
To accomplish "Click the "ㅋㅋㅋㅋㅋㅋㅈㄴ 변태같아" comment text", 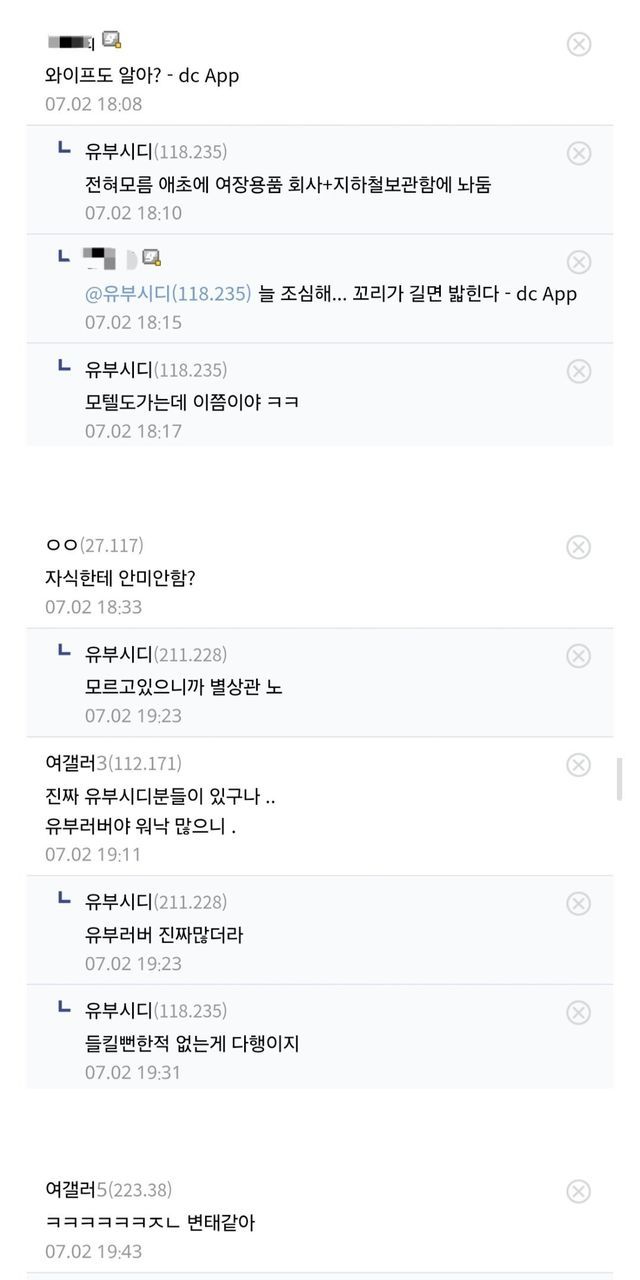I will (150, 1222).
